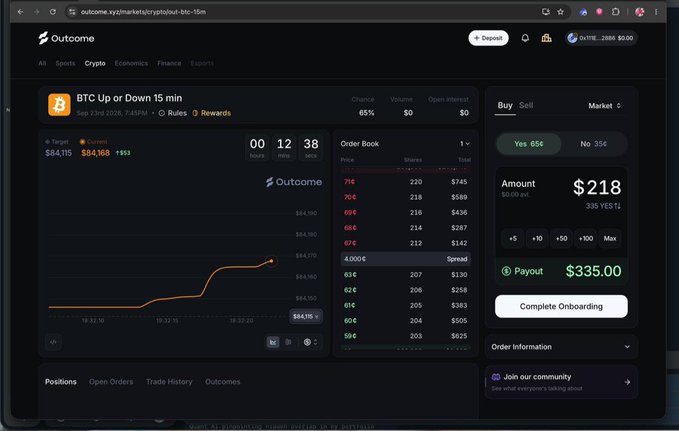Viewport: 679px width, 431px height.
Task: Open the Economics category
Action: [x=131, y=63]
